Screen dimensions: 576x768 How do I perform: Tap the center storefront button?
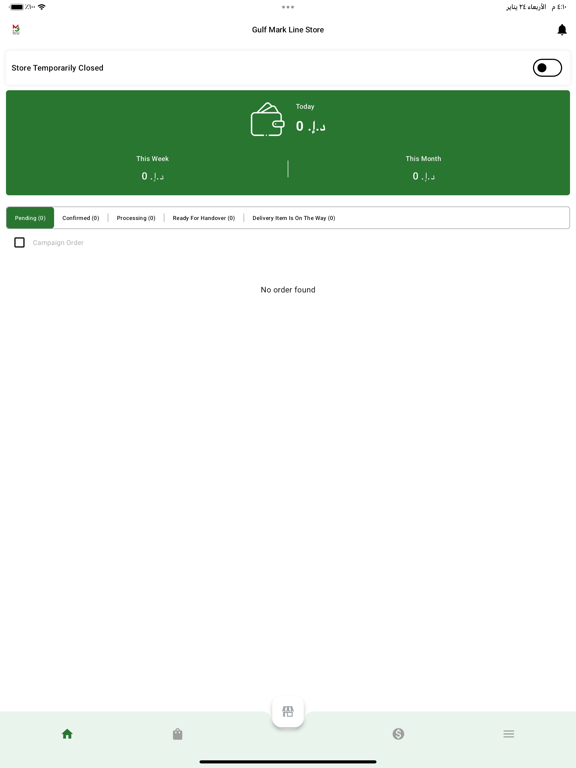tap(288, 711)
